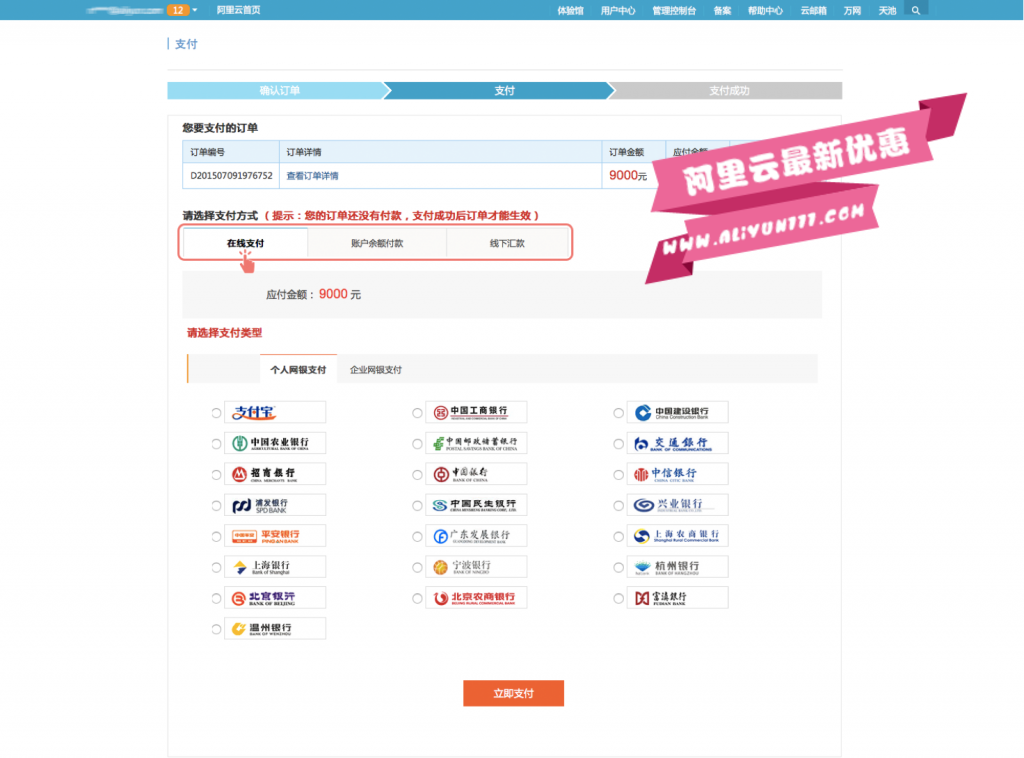
Task: Click the orange 立即支付 button
Action: 513,693
